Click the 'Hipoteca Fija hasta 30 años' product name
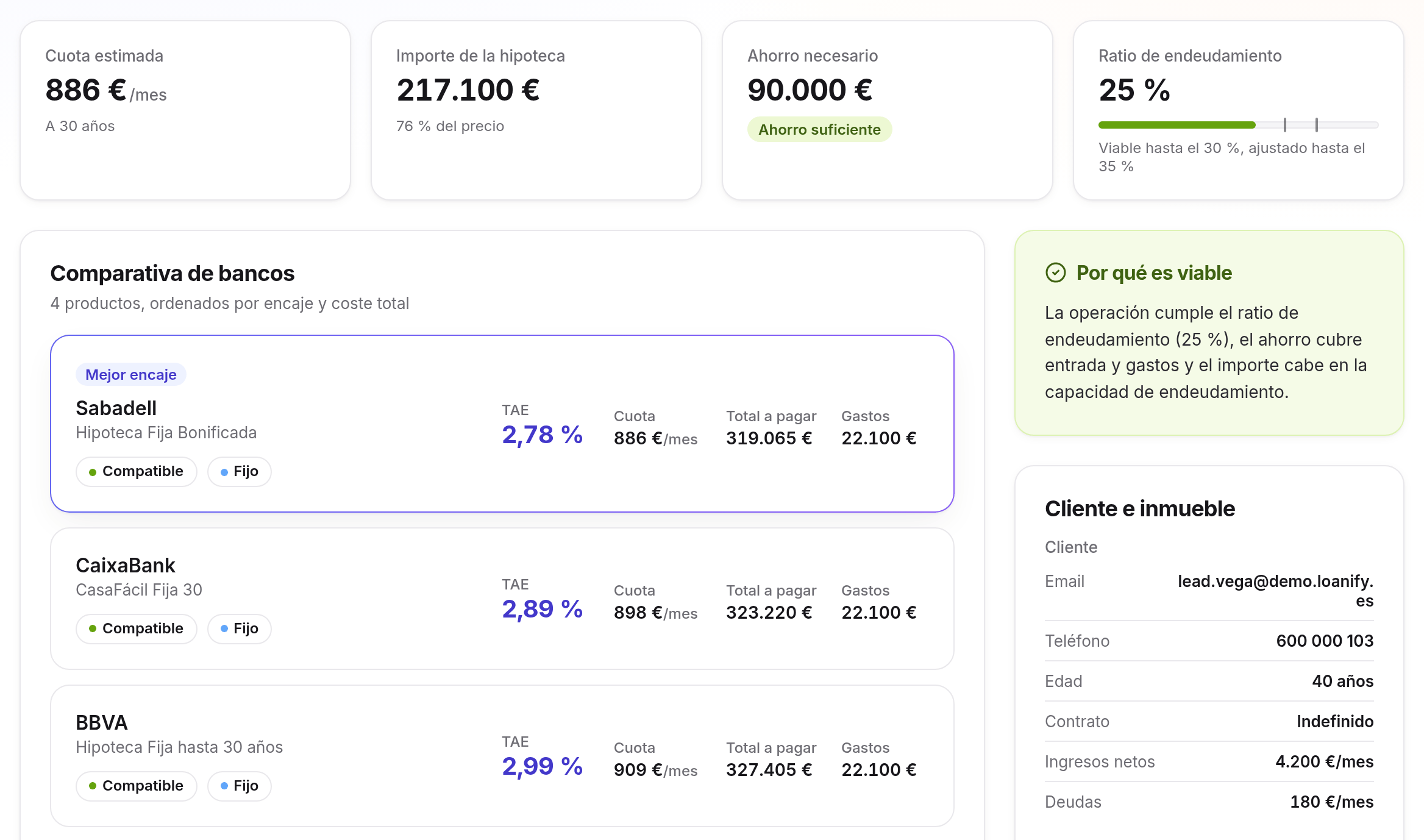 click(x=179, y=747)
